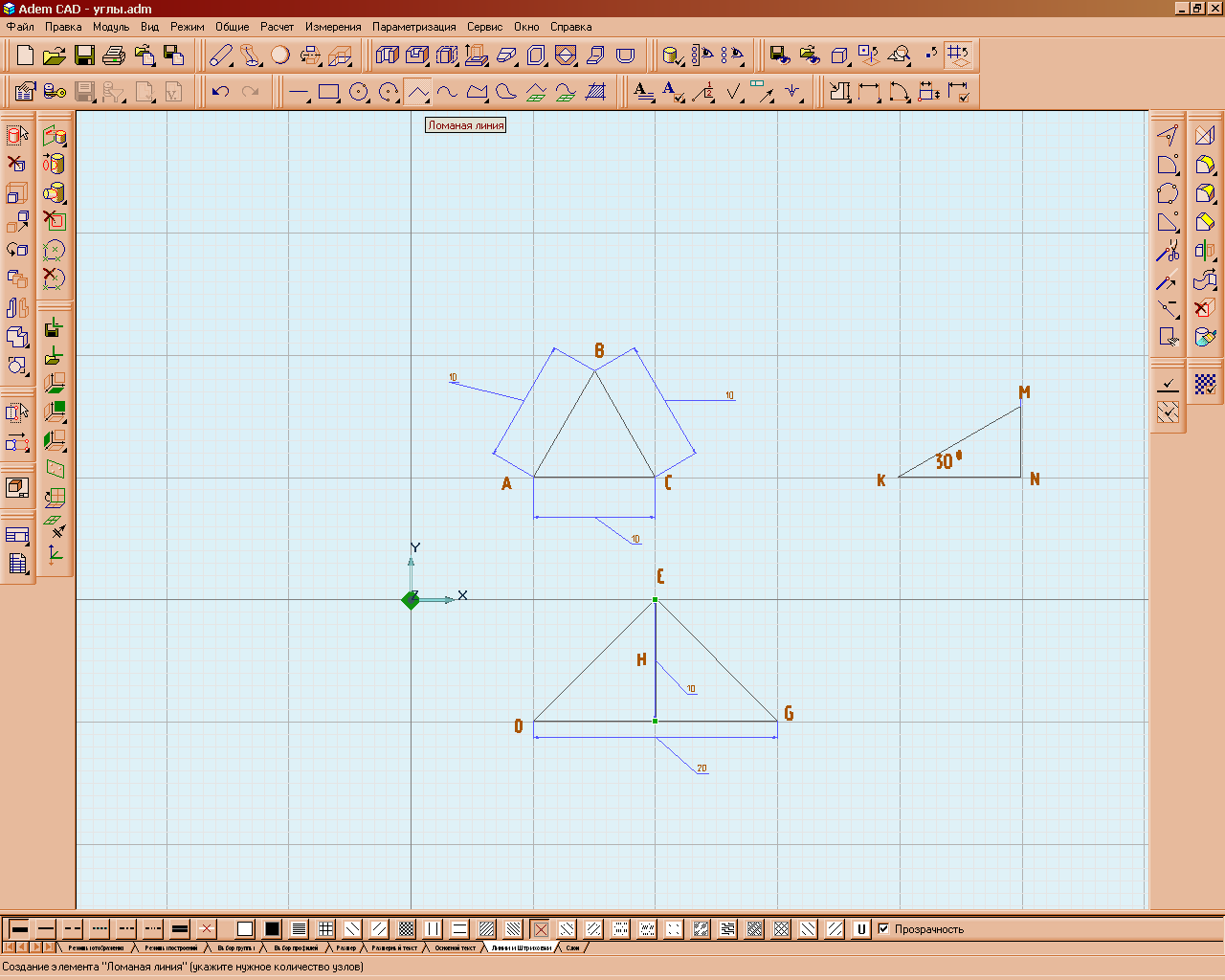Select the Polyline (Ломаная линия) tool
The image size is (1225, 980).
(x=417, y=92)
